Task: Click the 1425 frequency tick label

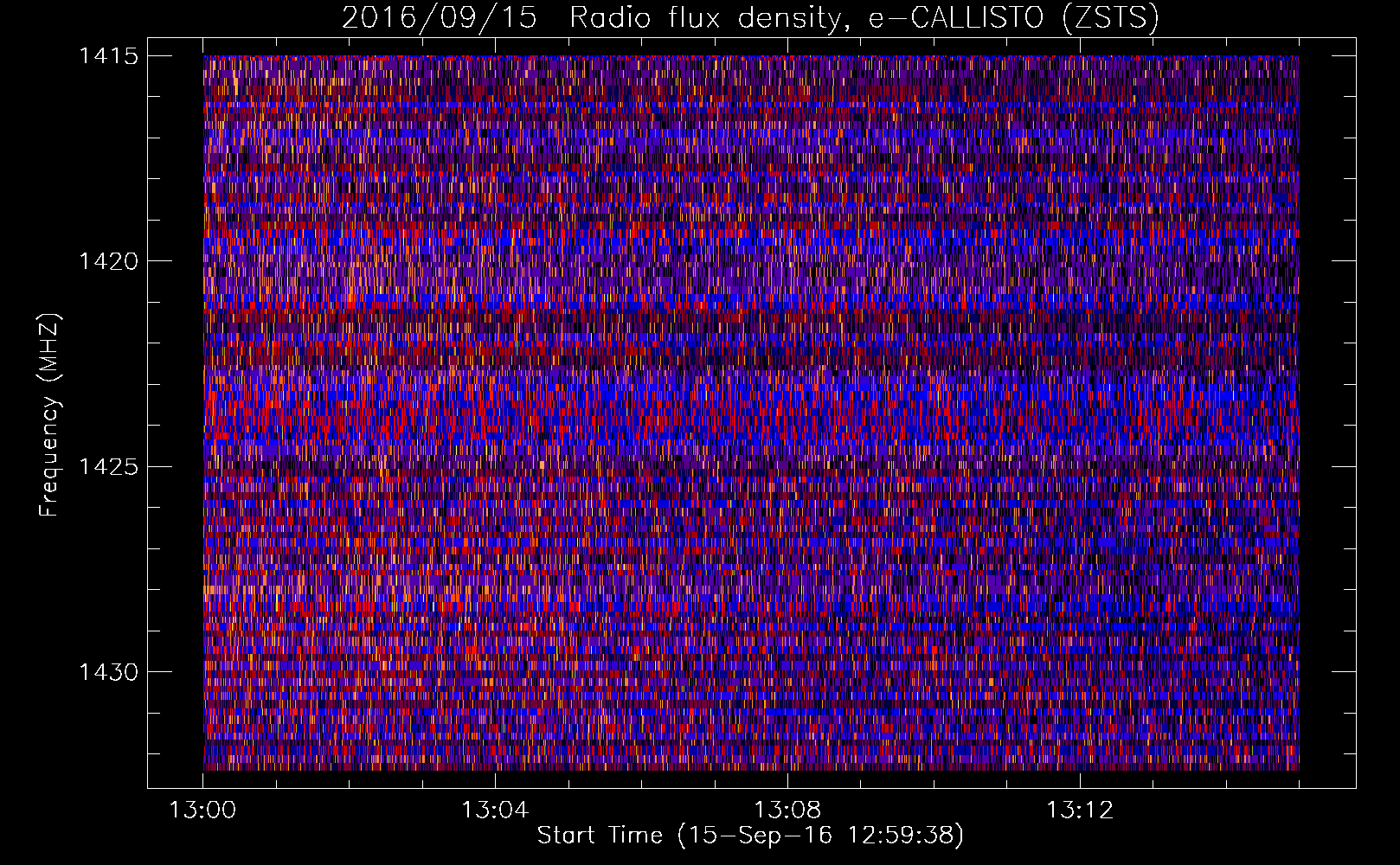Action: 109,467
